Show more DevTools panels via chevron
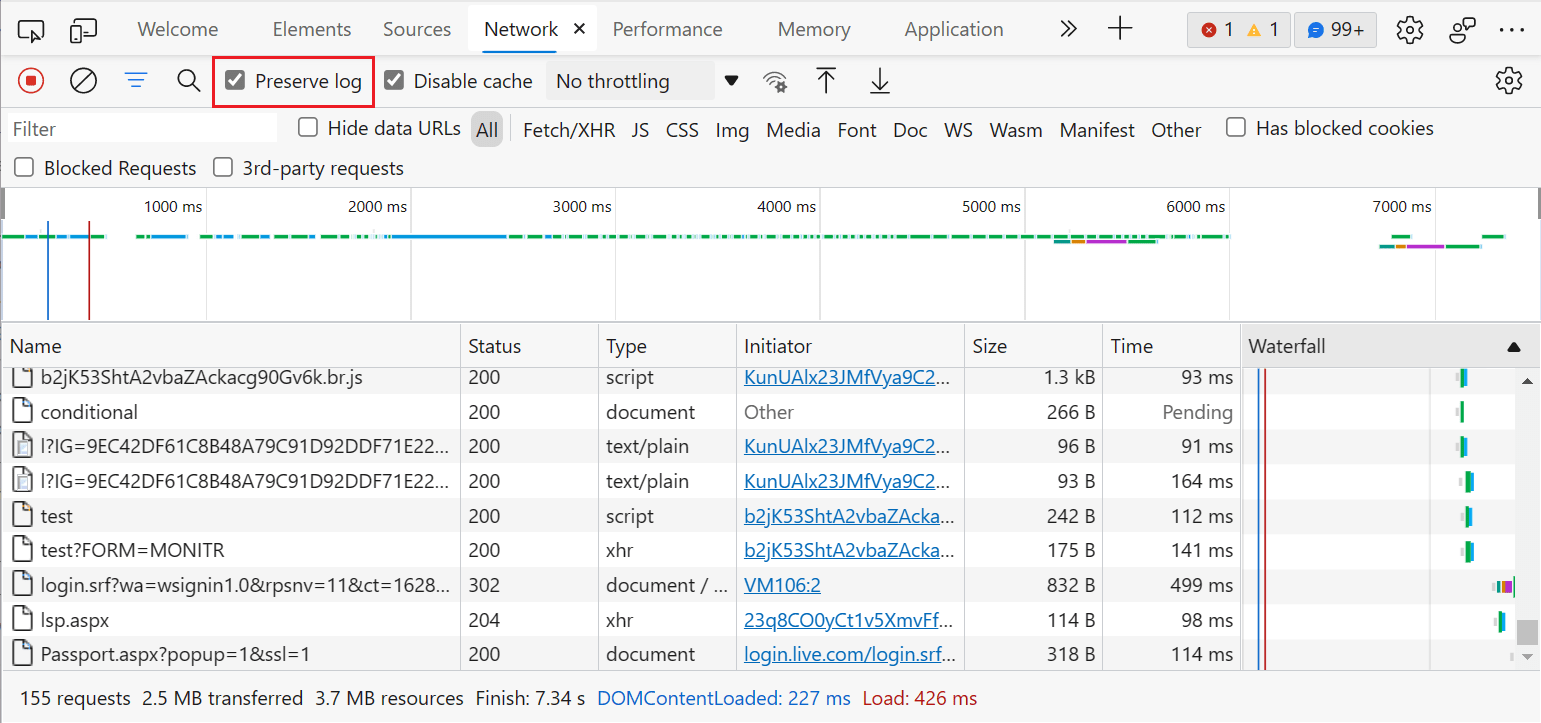Image resolution: width=1541 pixels, height=723 pixels. tap(1068, 29)
